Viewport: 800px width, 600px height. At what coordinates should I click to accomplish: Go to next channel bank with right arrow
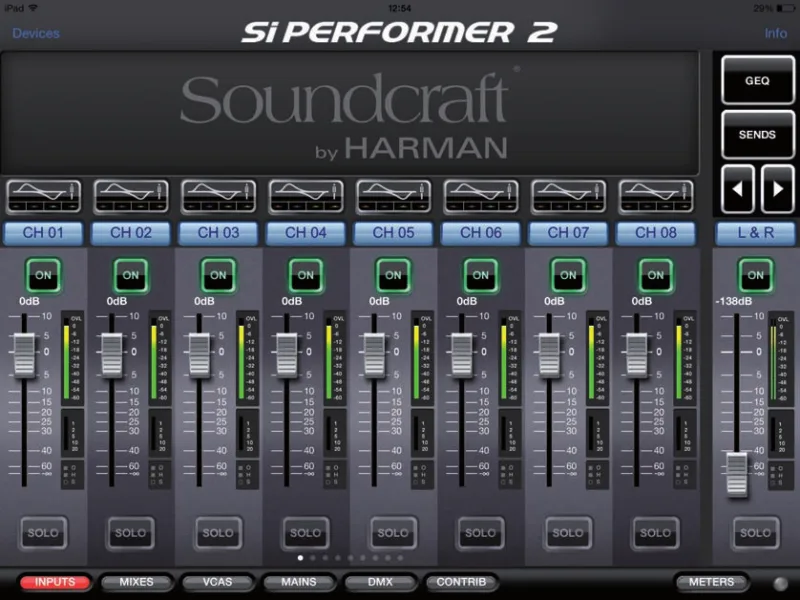(778, 189)
